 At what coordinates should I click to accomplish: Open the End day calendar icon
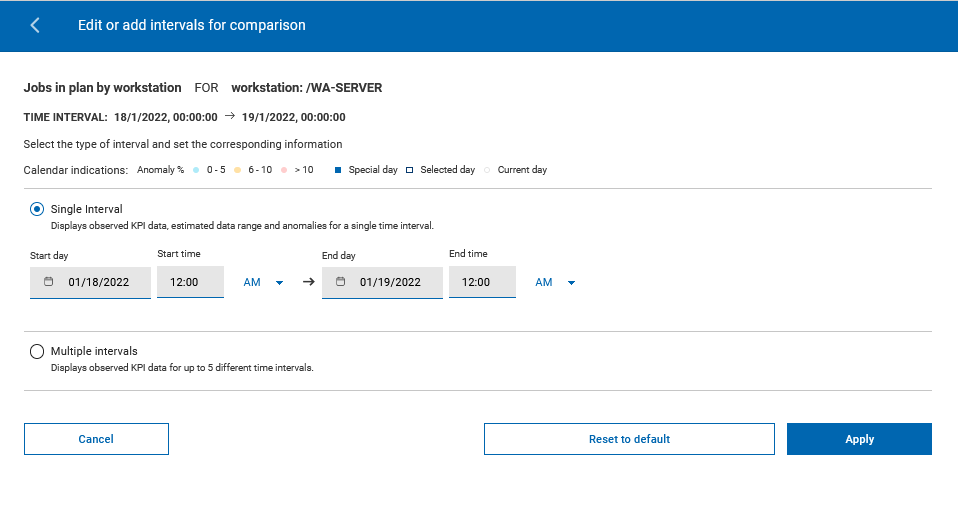click(x=340, y=282)
